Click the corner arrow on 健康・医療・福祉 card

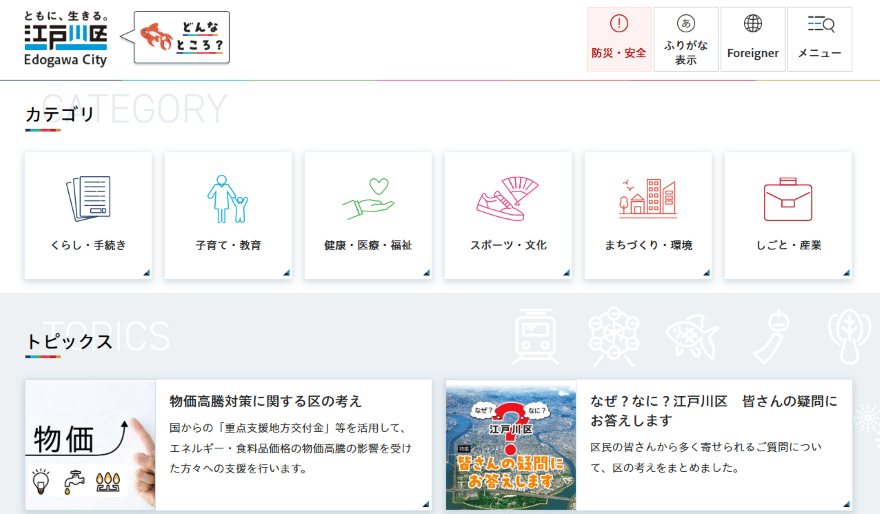(x=427, y=273)
